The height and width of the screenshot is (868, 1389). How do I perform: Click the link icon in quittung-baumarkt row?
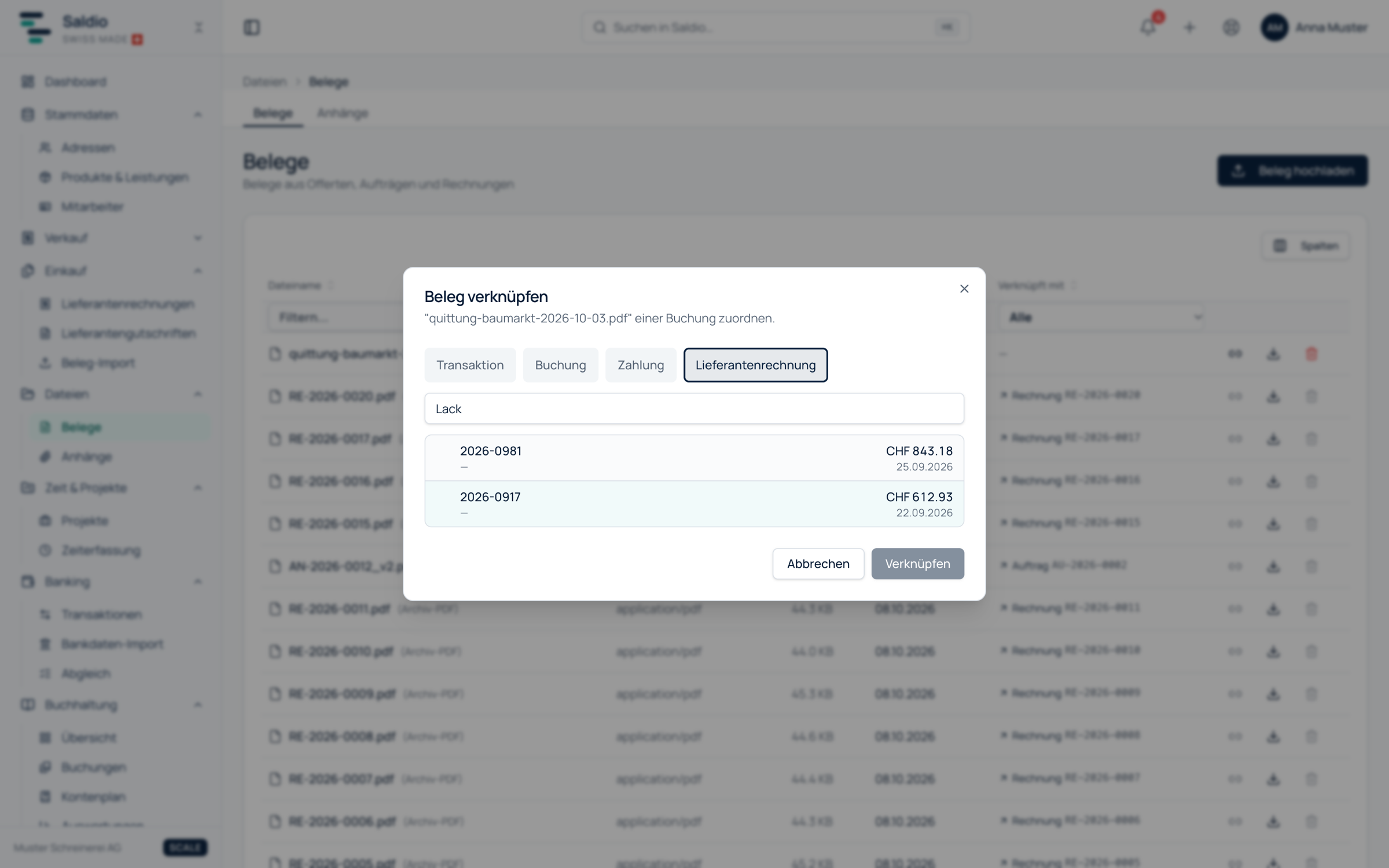tap(1234, 354)
